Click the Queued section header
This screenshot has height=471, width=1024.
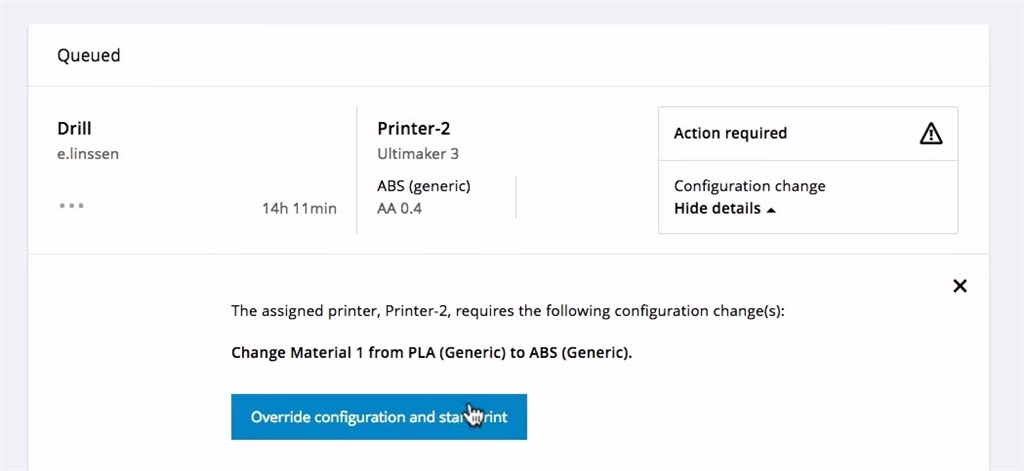point(88,56)
